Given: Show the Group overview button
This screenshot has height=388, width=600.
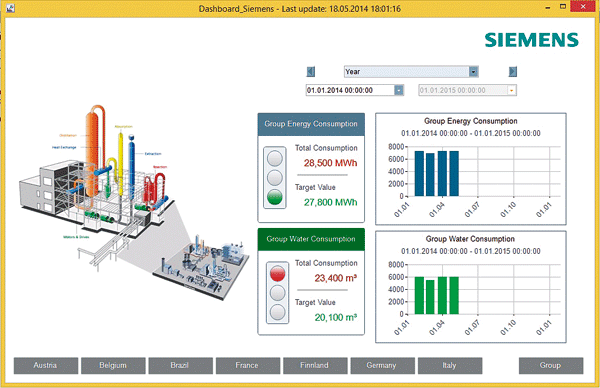Looking at the screenshot, I should click(x=551, y=365).
